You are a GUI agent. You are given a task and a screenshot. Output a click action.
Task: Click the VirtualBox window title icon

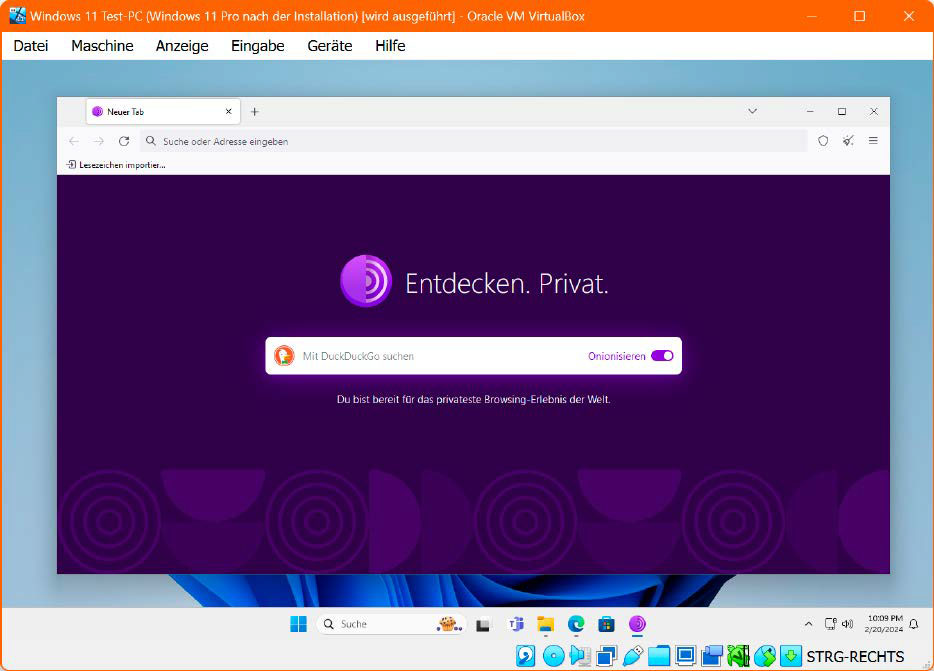(17, 15)
